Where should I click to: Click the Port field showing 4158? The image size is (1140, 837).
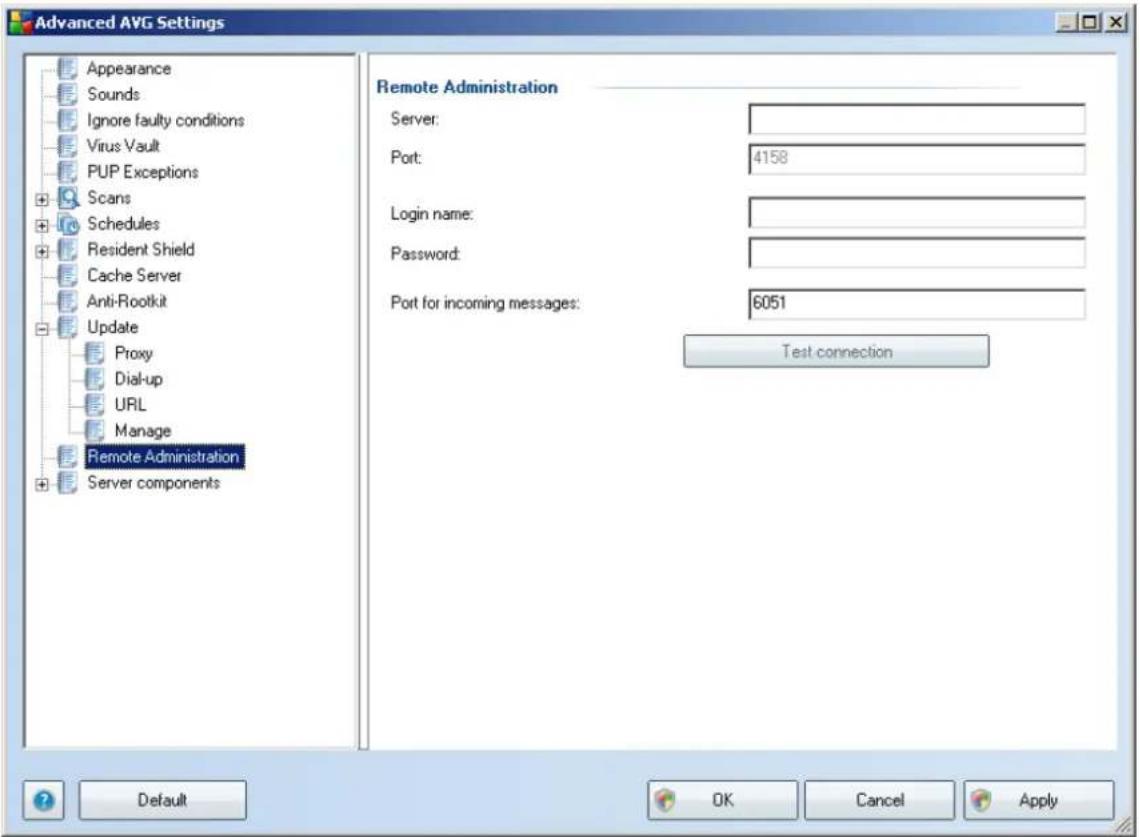917,159
